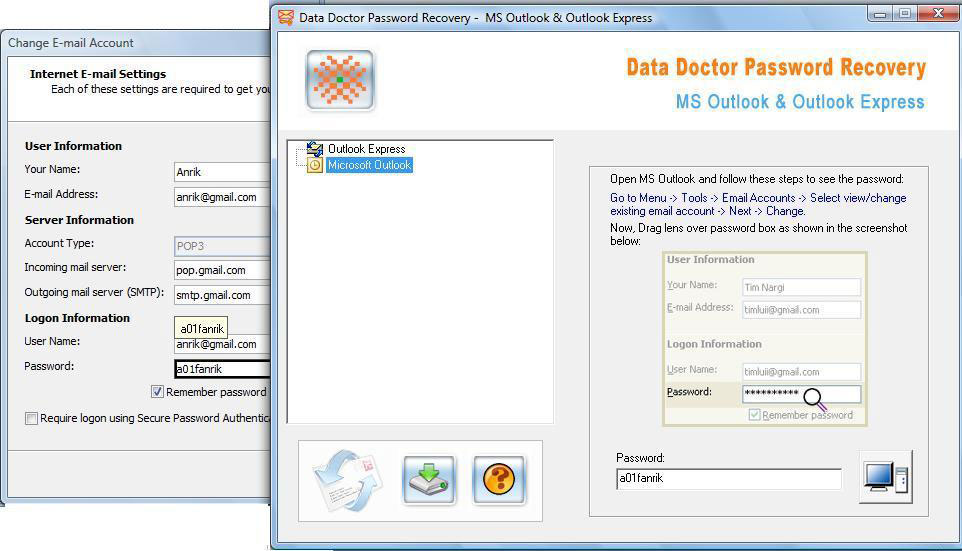Image resolution: width=962 pixels, height=551 pixels.
Task: Click the 'MS Outlook & Outlook Express' subtitle
Action: point(800,102)
